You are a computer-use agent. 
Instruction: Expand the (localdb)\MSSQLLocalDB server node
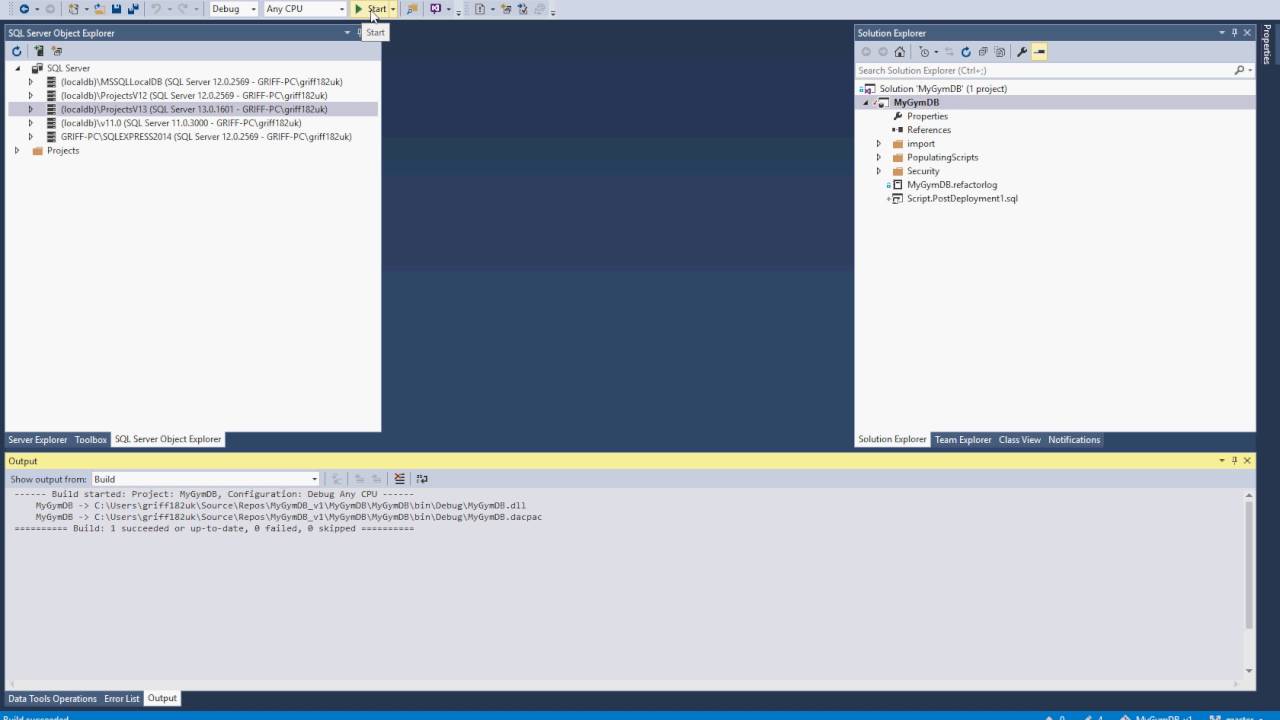[31, 82]
